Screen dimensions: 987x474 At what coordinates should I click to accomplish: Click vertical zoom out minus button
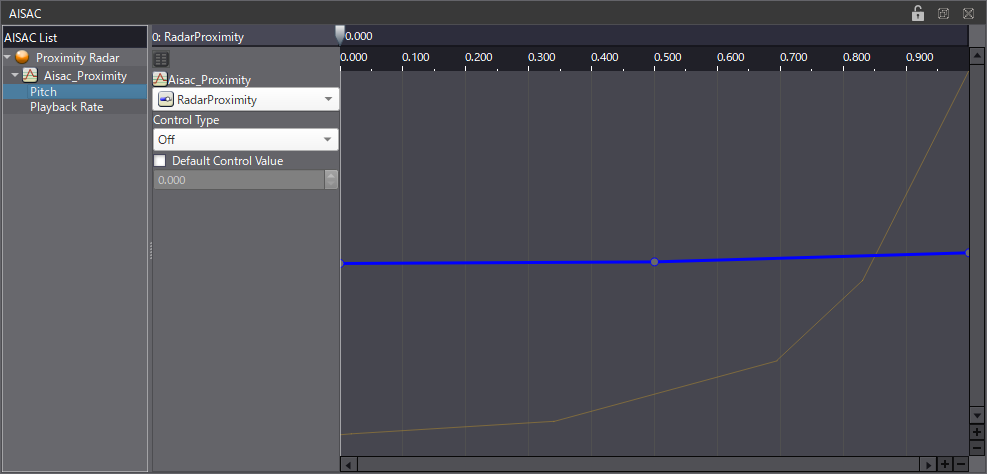point(977,448)
